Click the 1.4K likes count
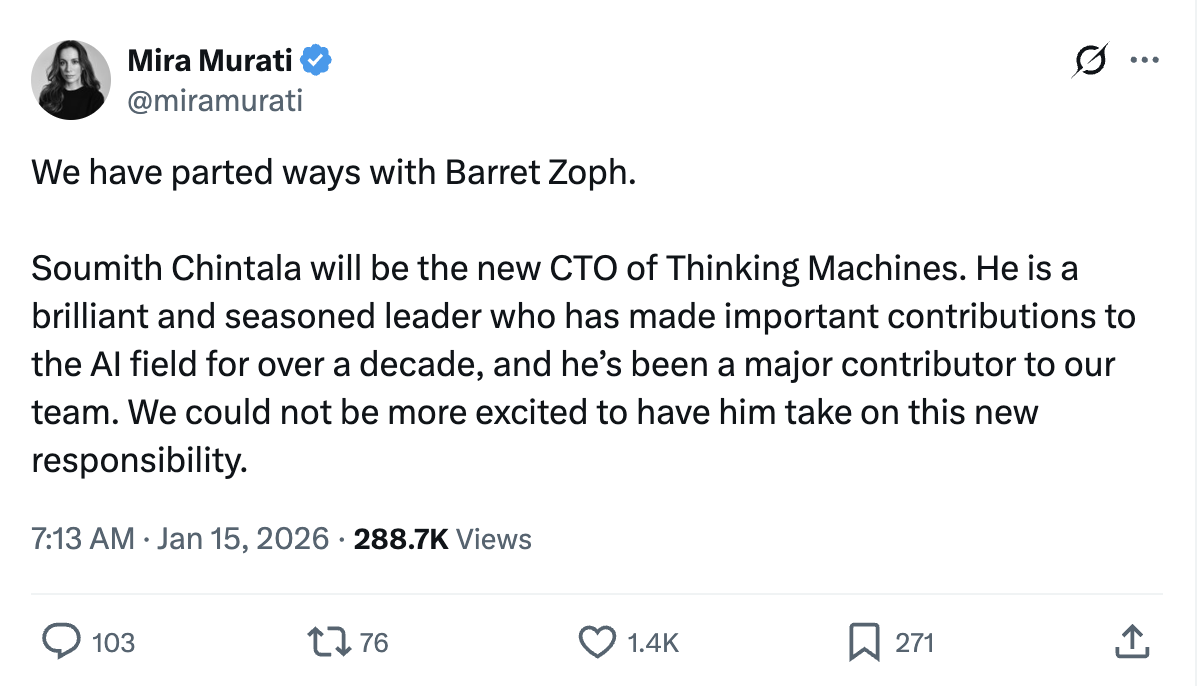This screenshot has width=1198, height=686. point(652,643)
